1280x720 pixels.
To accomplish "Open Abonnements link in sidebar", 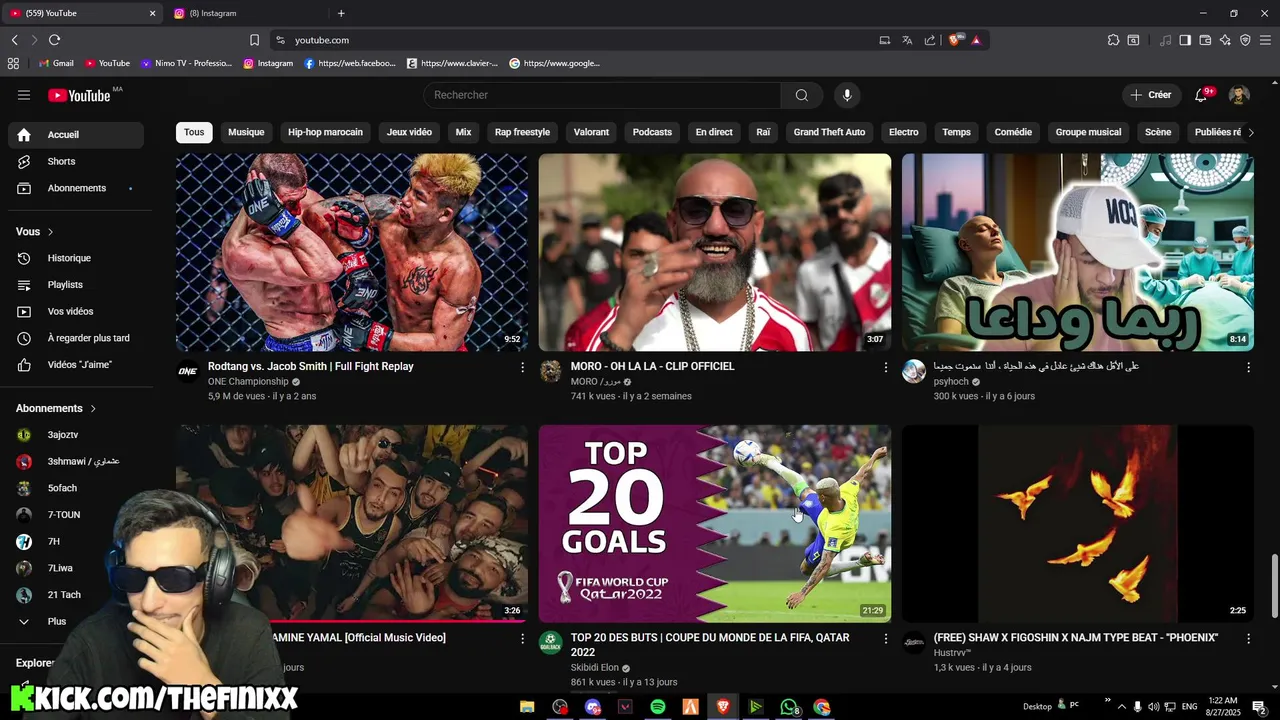I will [76, 188].
